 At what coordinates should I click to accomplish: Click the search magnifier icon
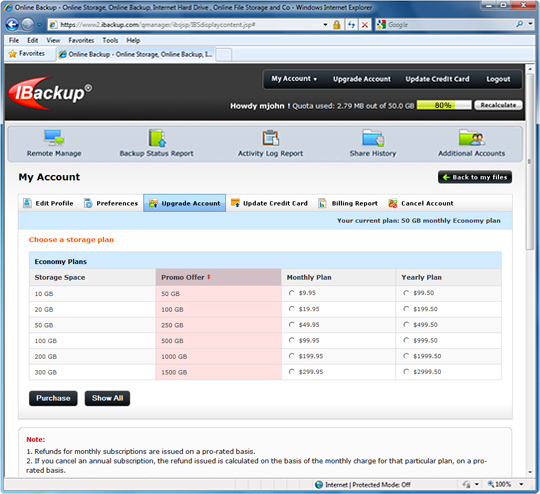point(519,24)
